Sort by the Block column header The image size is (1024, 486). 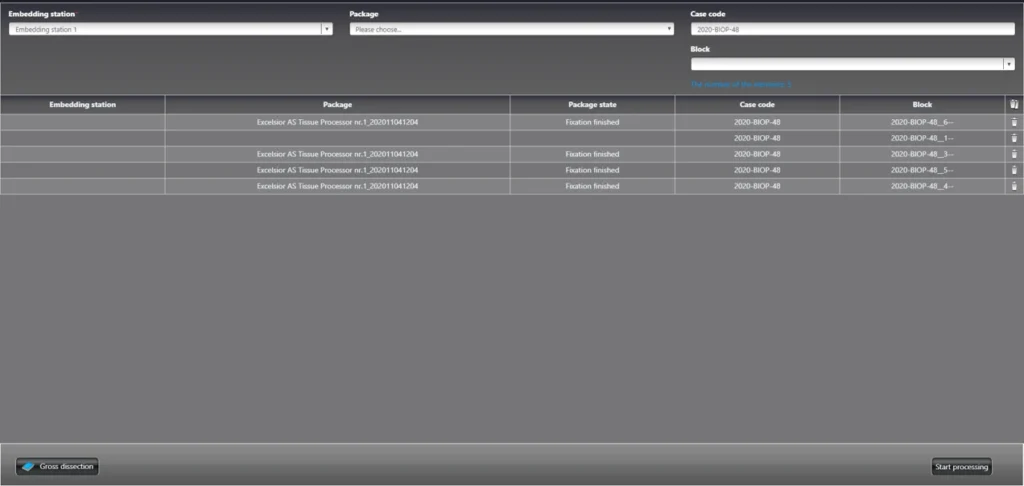[922, 105]
